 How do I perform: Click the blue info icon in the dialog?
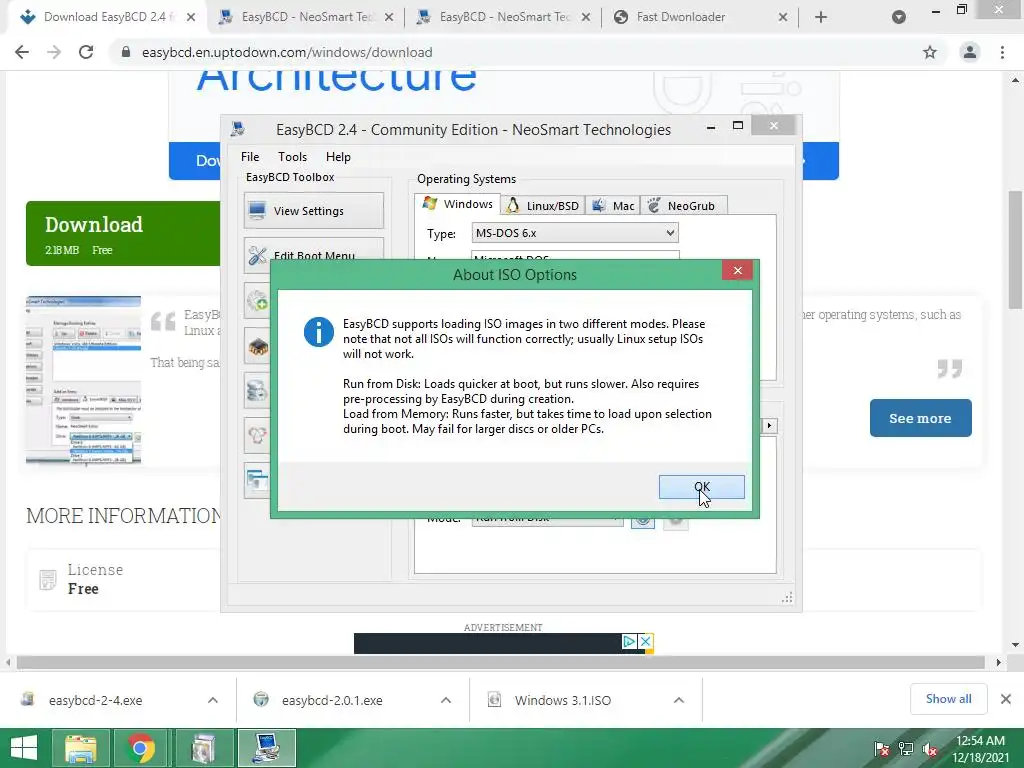(319, 332)
